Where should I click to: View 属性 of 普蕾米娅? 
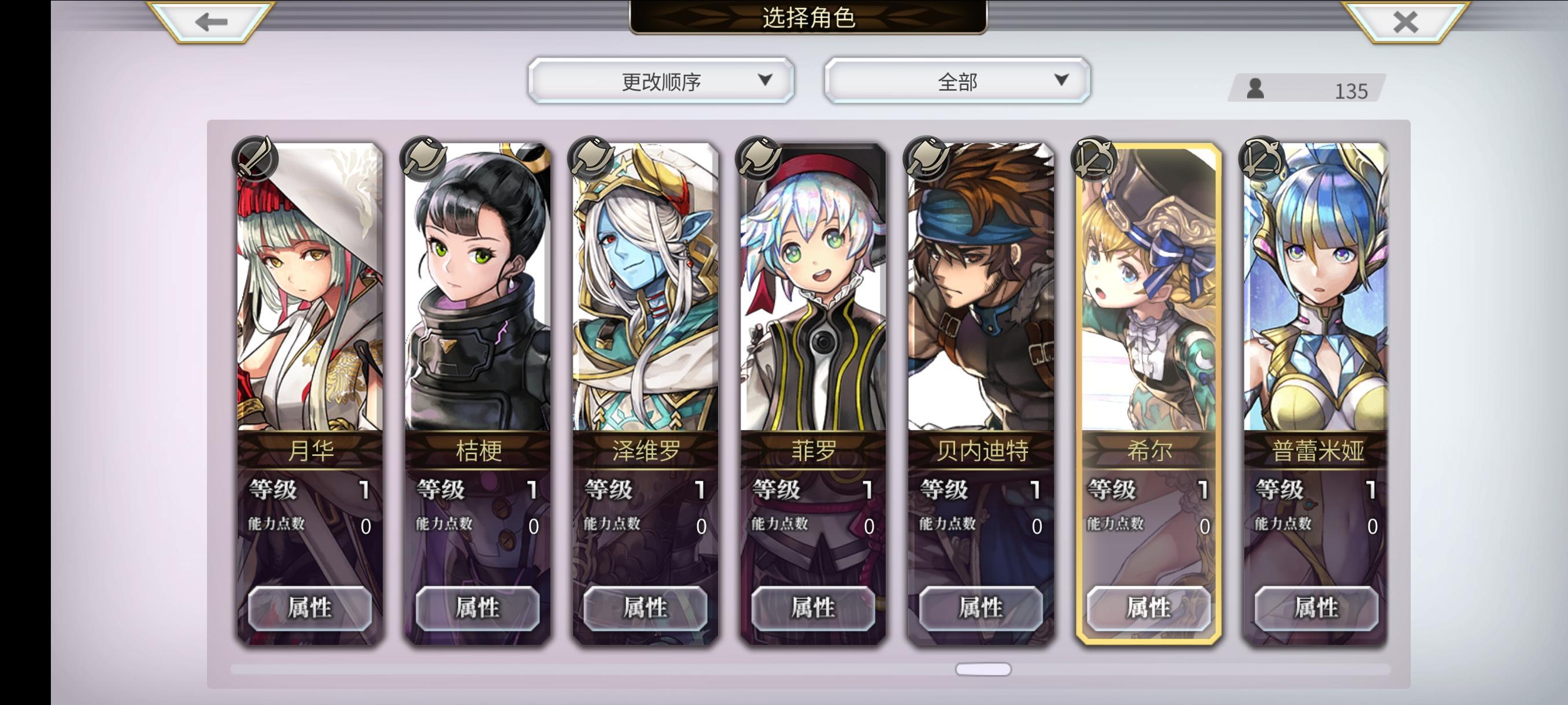point(1316,608)
